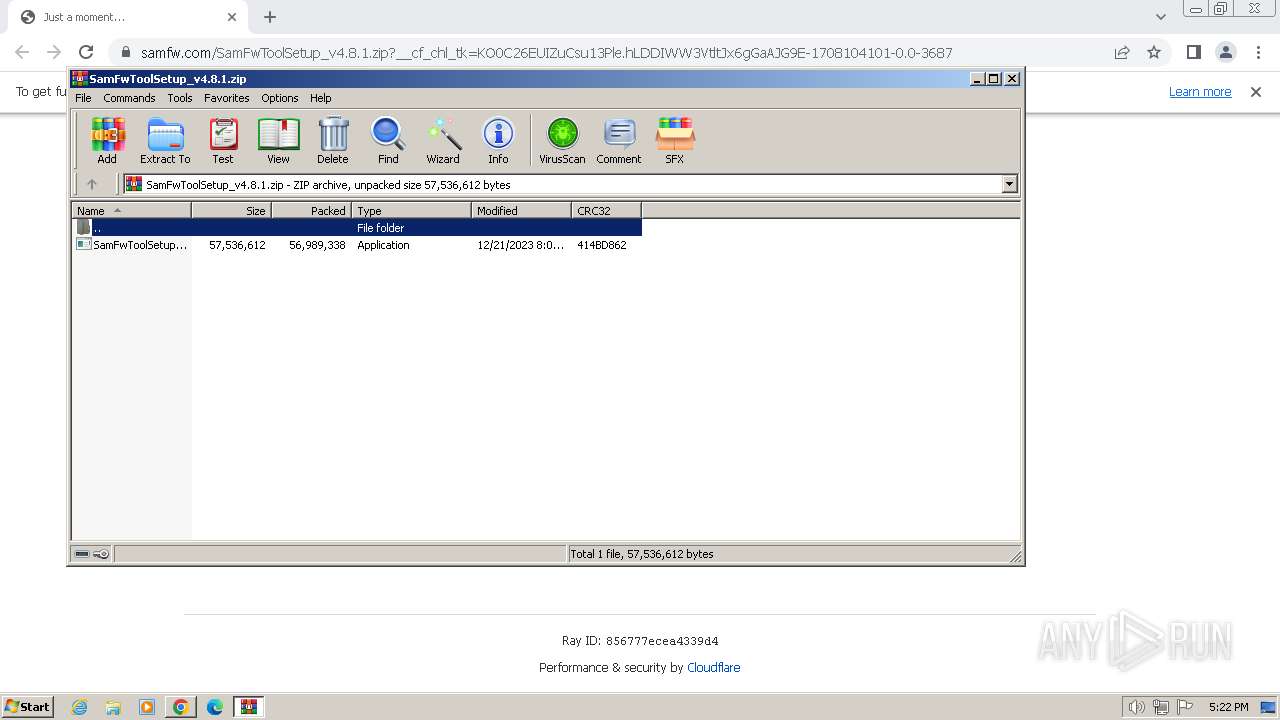Run VirusScan from the toolbar
The image size is (1280, 720).
[562, 141]
